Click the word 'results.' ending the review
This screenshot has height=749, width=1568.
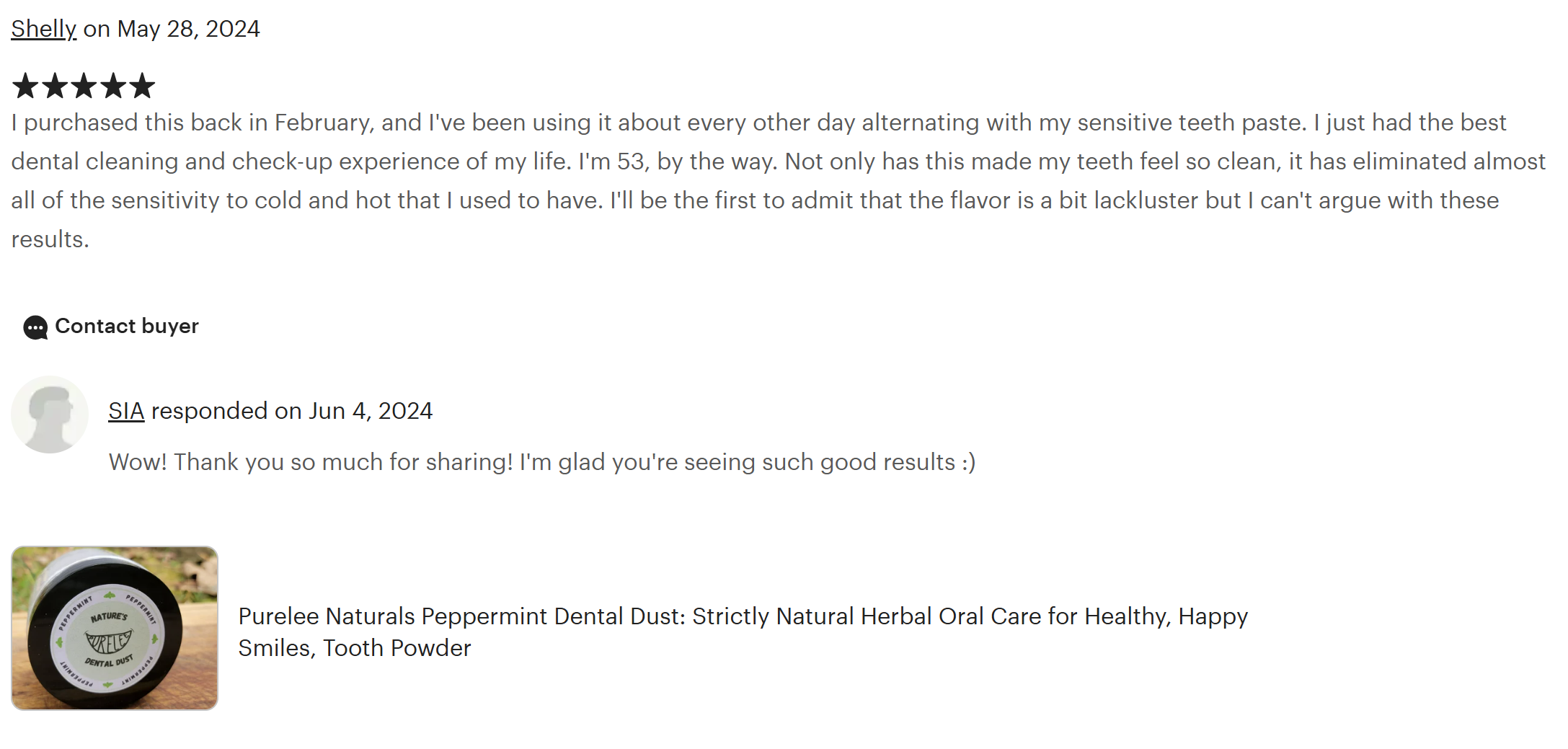(50, 239)
